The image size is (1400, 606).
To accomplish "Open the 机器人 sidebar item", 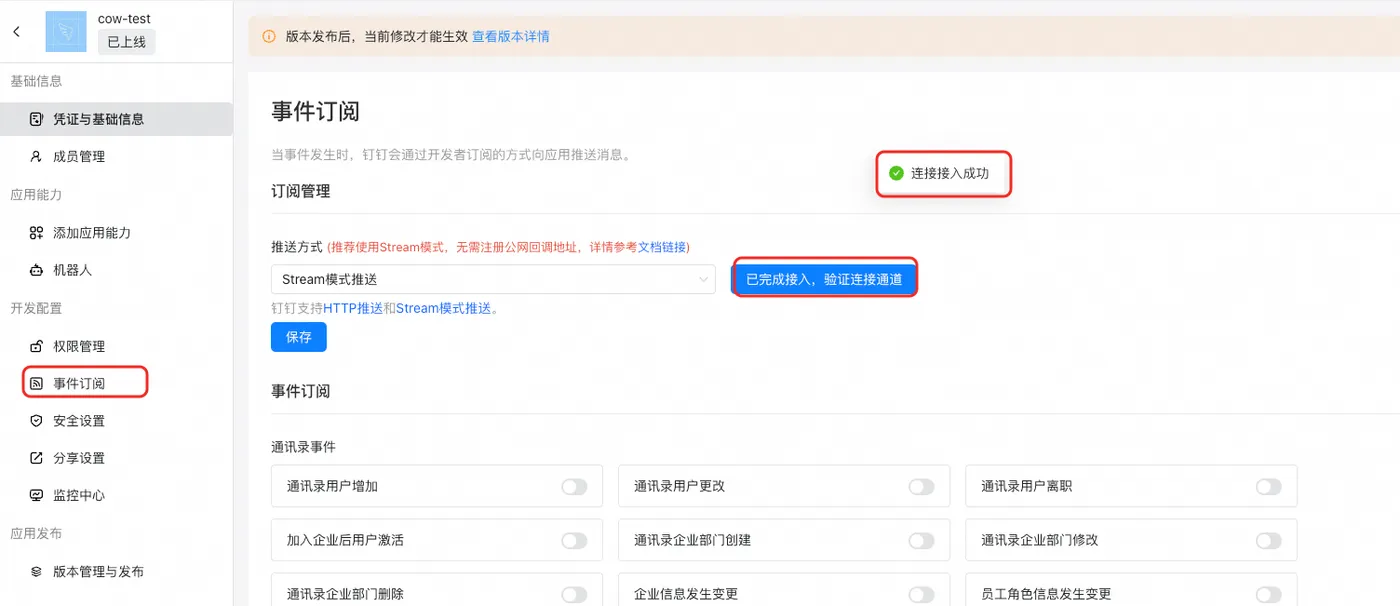I will [x=116, y=270].
